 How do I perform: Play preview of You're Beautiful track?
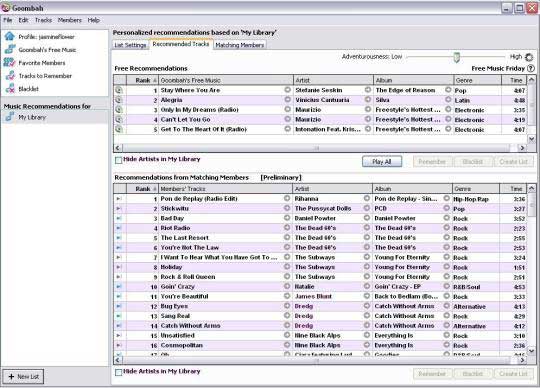[x=118, y=296]
